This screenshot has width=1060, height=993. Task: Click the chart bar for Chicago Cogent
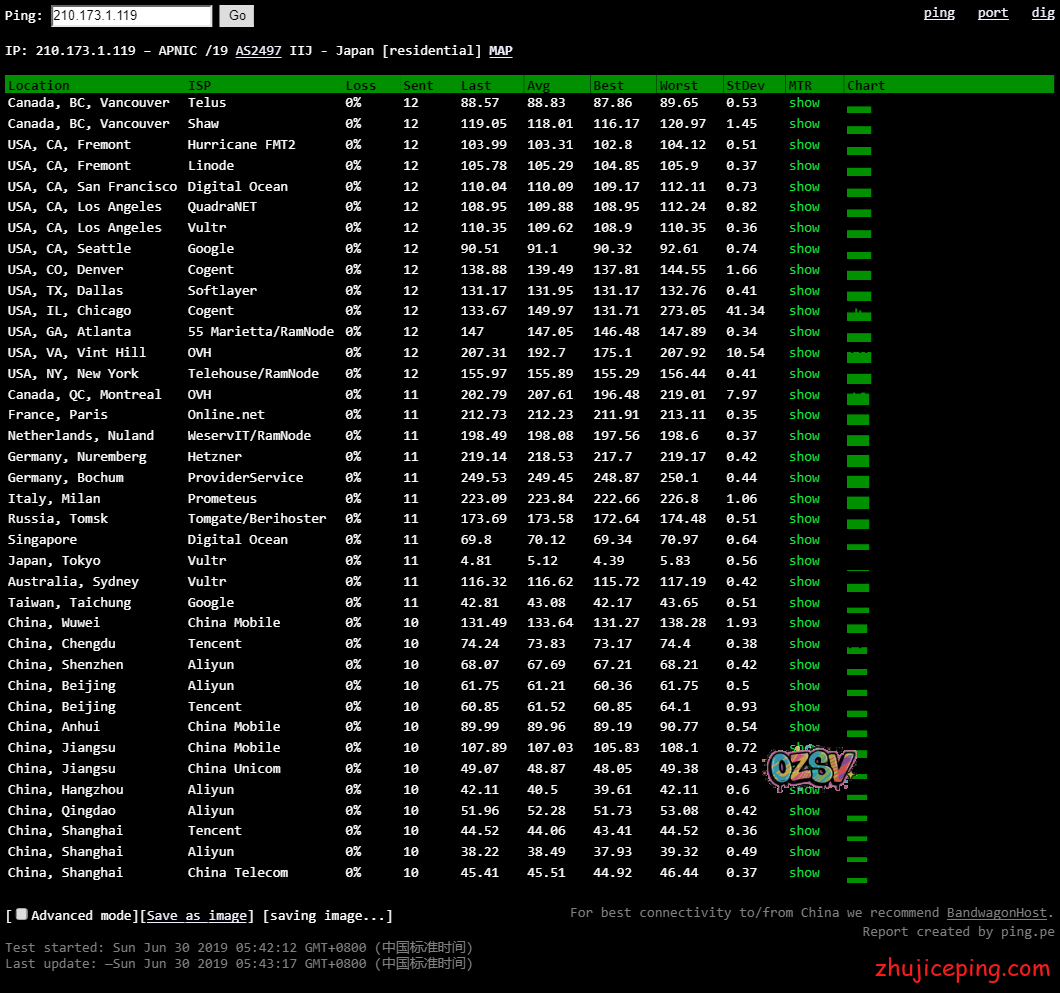pyautogui.click(x=858, y=316)
